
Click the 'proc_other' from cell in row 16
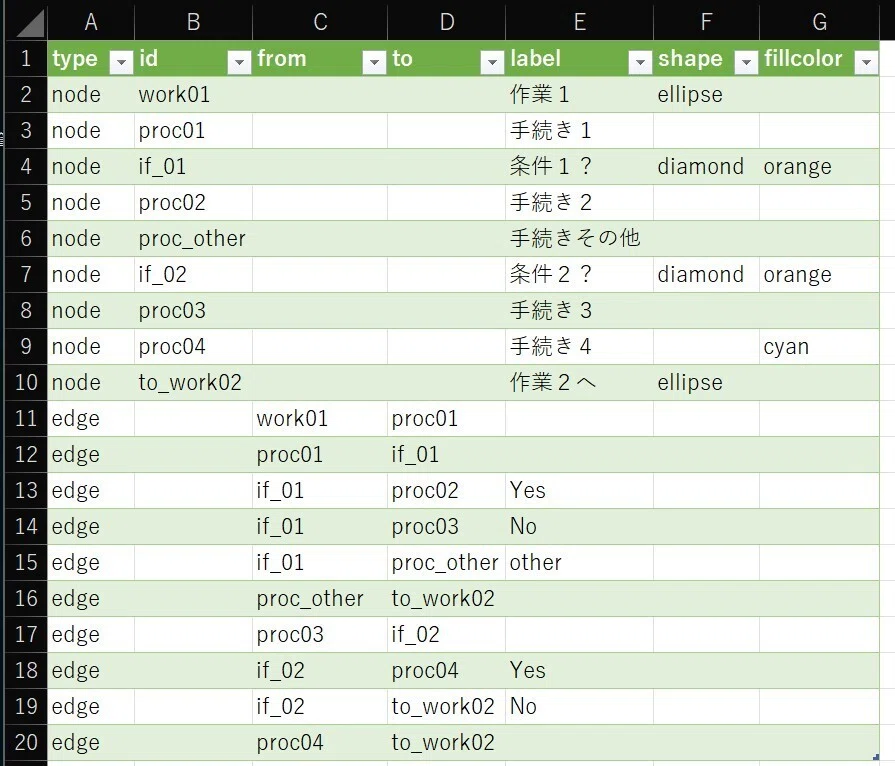pyautogui.click(x=320, y=598)
